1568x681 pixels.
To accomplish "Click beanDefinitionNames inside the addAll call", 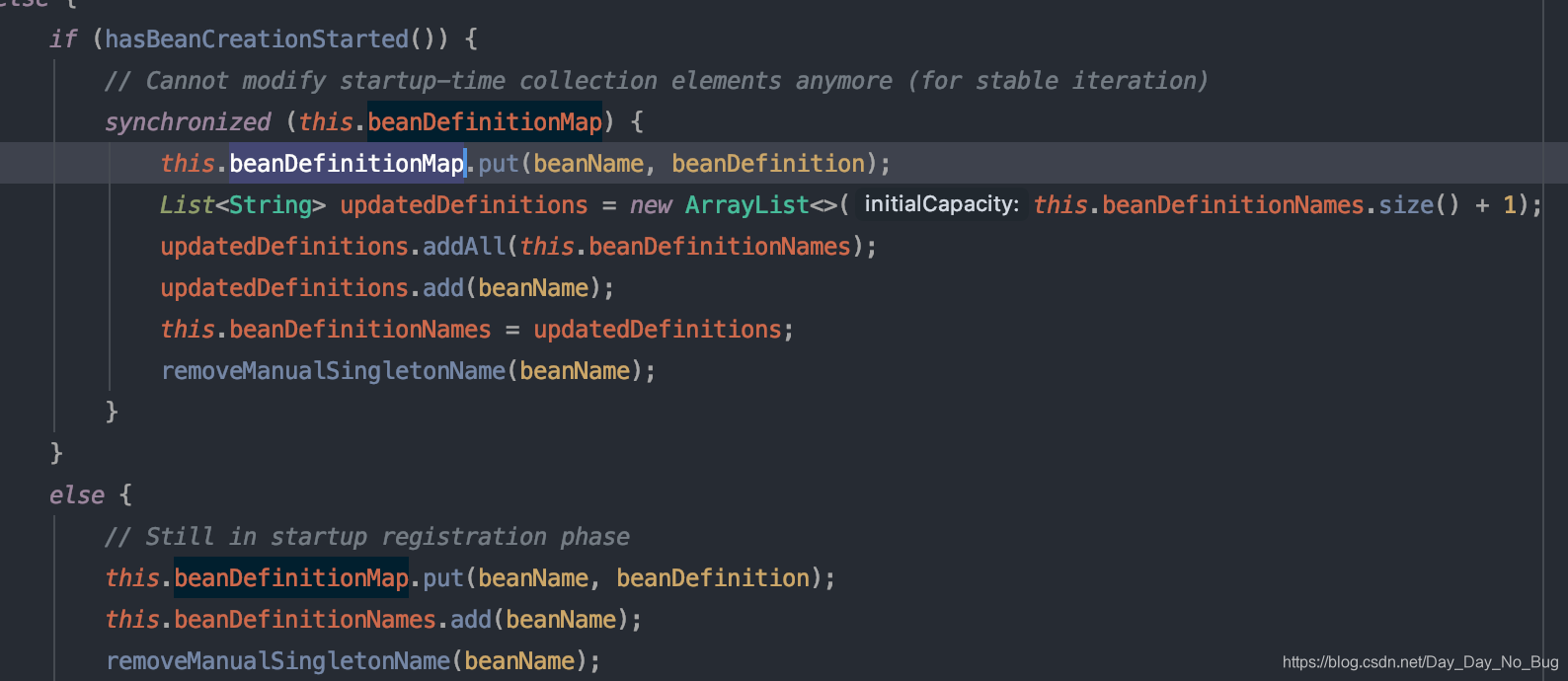I will point(720,247).
